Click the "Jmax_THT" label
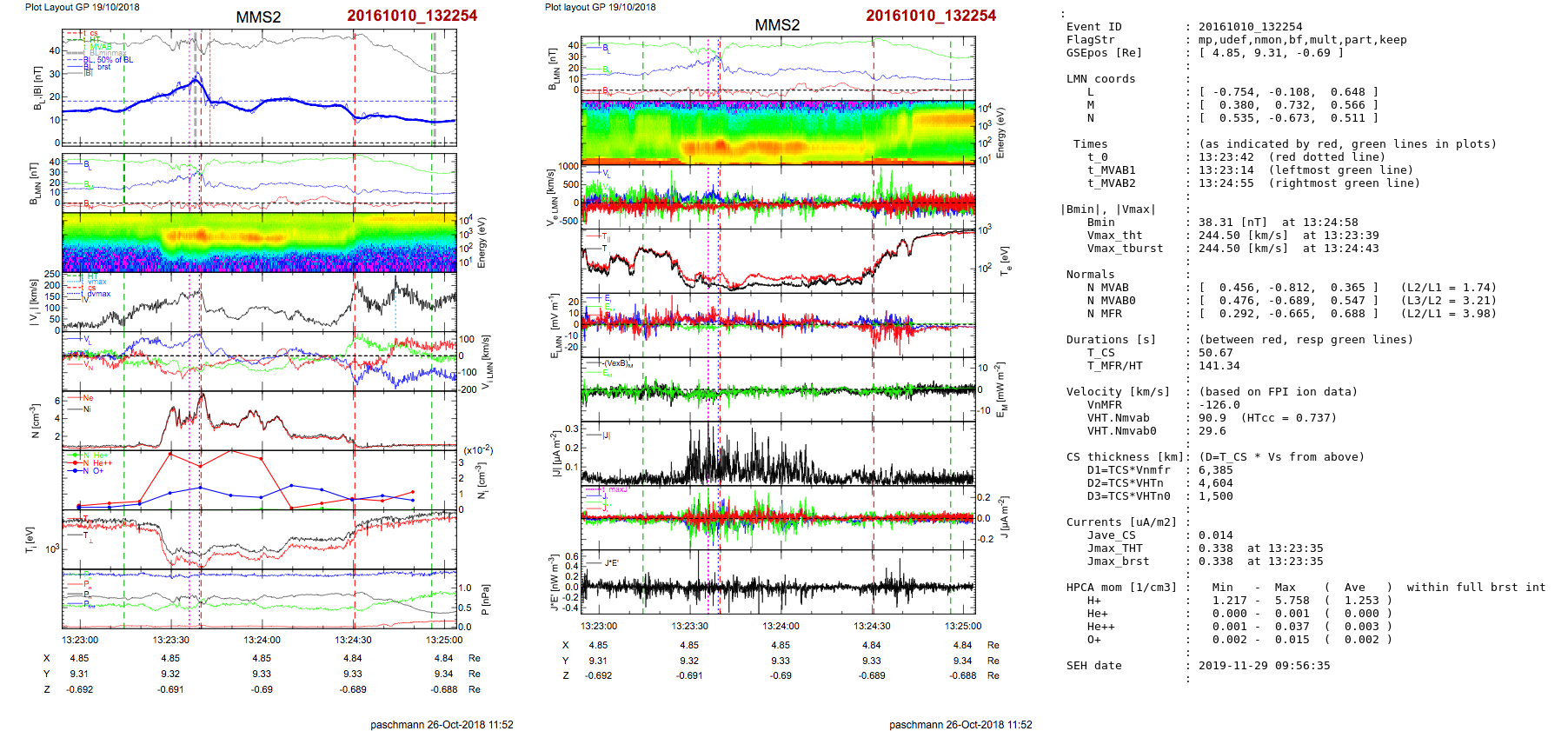This screenshot has width=1568, height=731. (x=1114, y=548)
